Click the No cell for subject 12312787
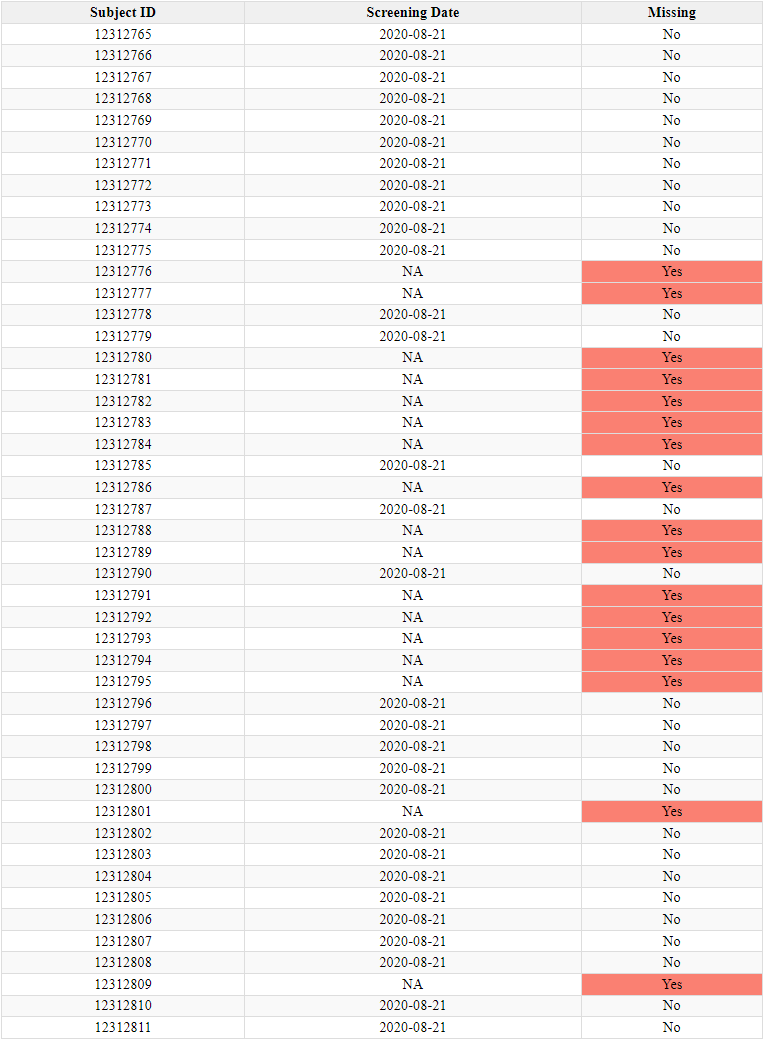Image resolution: width=764 pixels, height=1040 pixels. pyautogui.click(x=671, y=509)
